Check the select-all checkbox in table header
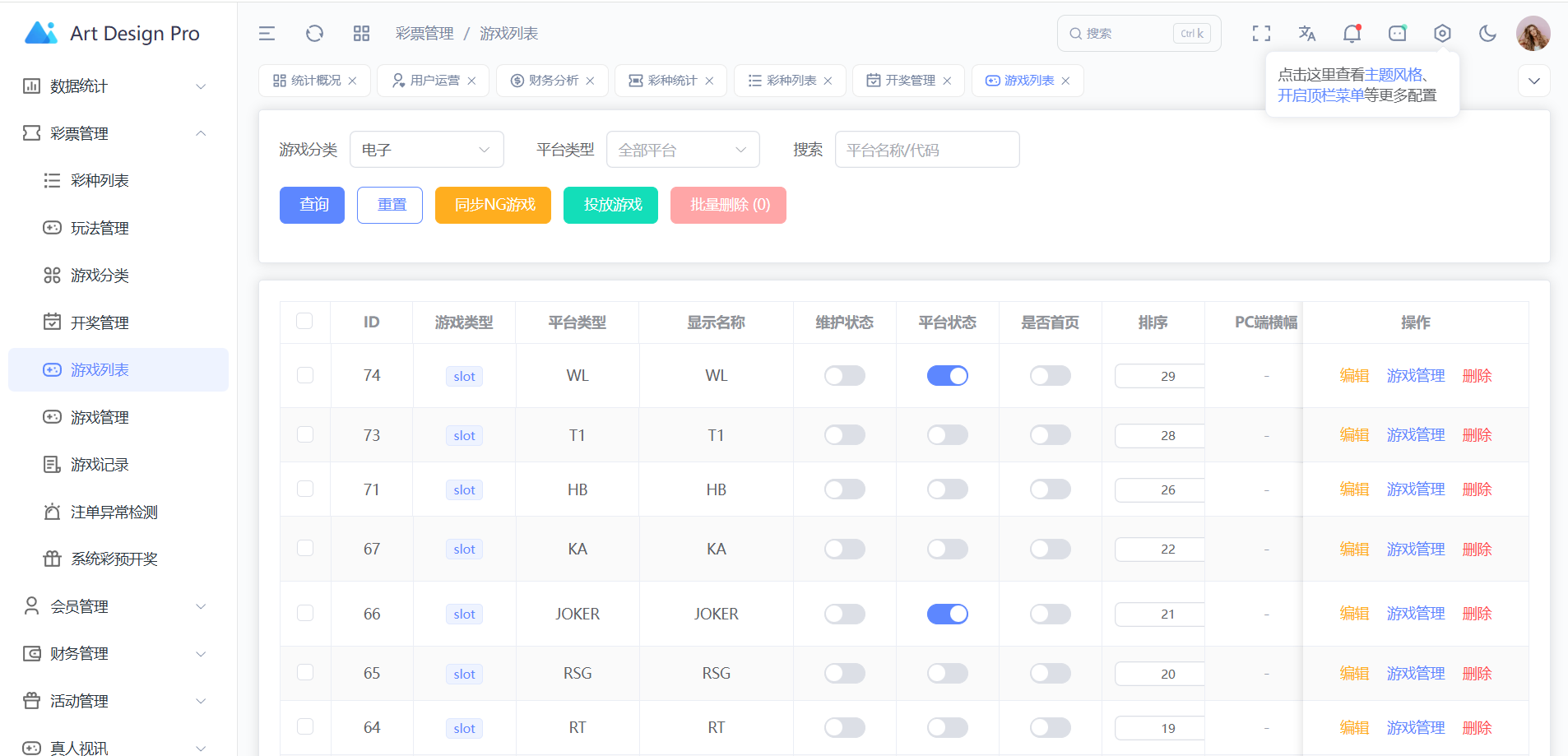 tap(304, 322)
